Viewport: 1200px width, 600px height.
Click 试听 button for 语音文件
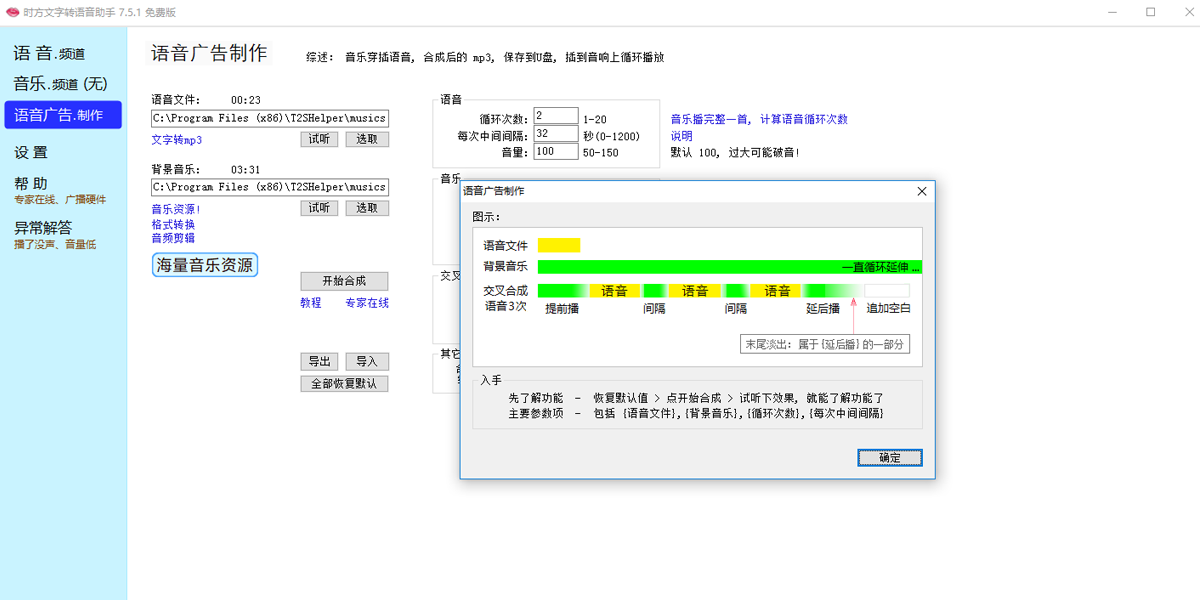click(x=319, y=139)
